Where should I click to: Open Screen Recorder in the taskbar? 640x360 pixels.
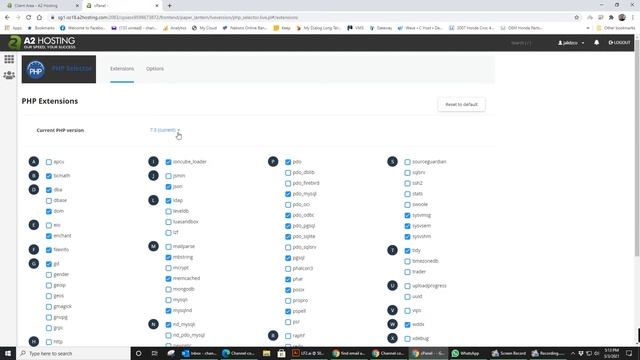pos(508,353)
